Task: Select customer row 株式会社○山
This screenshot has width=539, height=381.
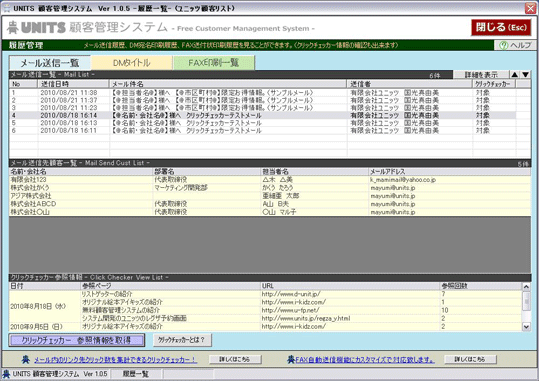Action: (270, 212)
